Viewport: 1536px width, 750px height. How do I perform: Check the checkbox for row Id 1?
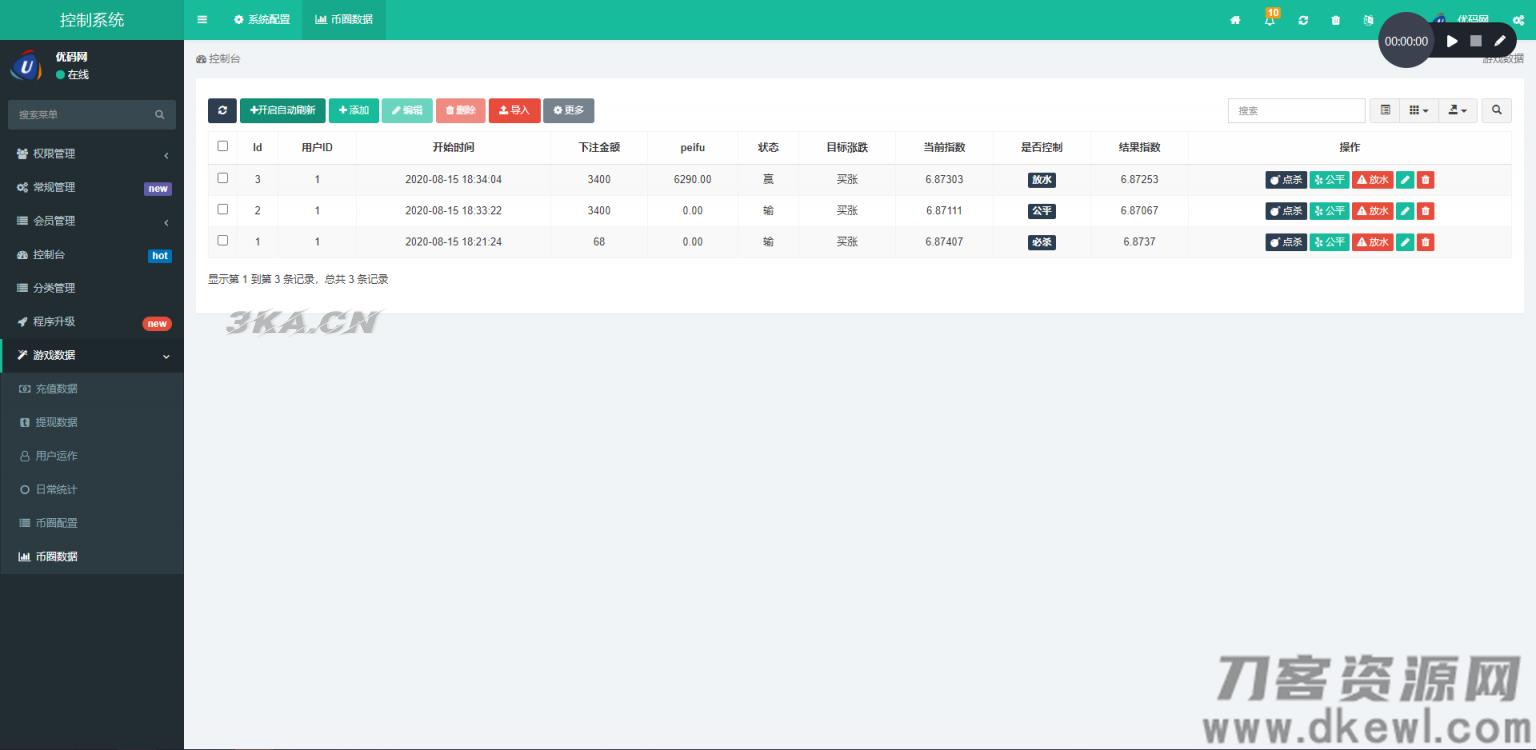point(223,241)
